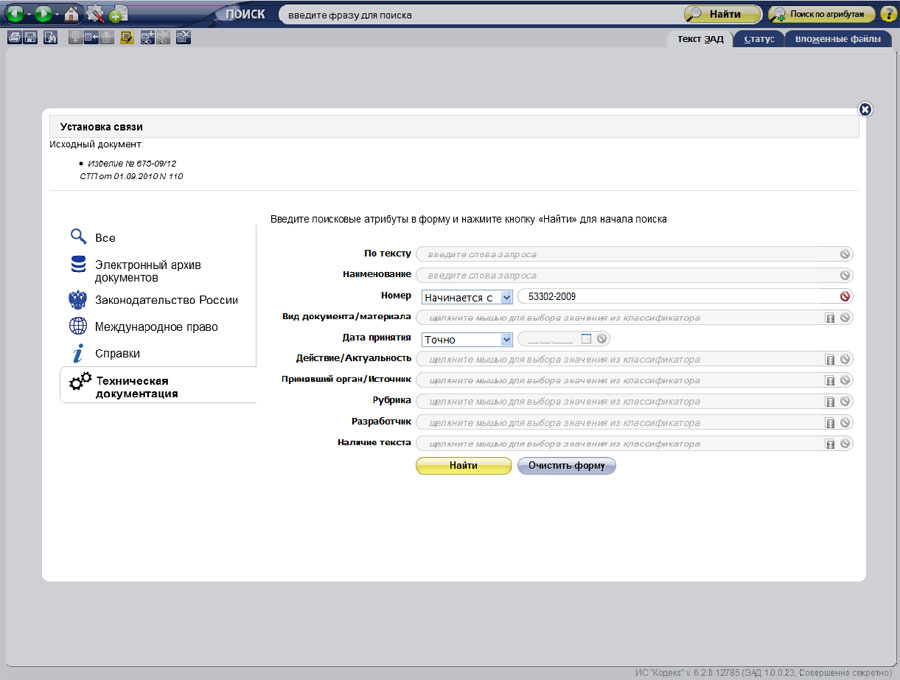The image size is (900, 680).
Task: Go to the Home page icon
Action: [x=72, y=14]
